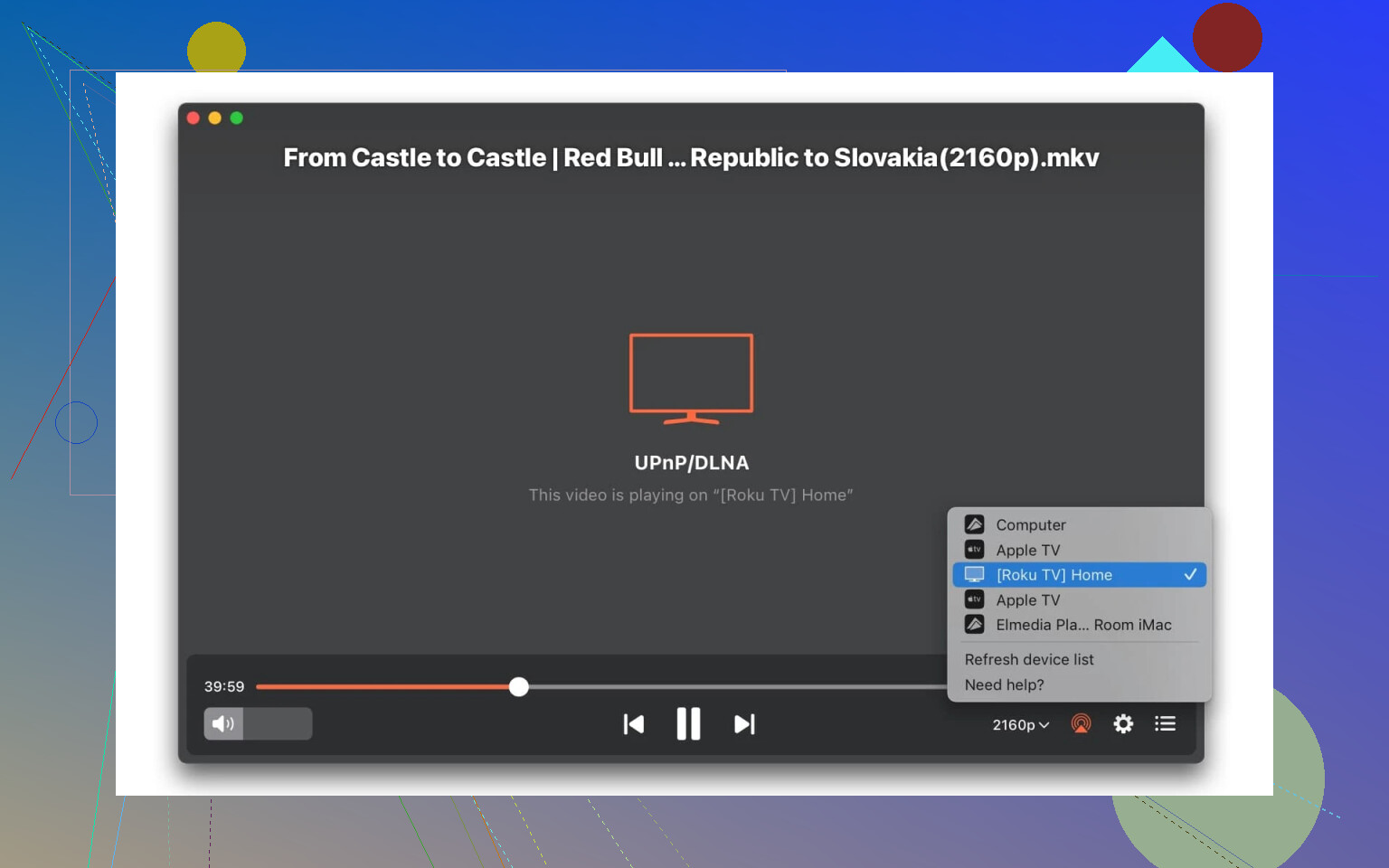This screenshot has height=868, width=1389.
Task: Click the unplayed part of the seek bar
Action: [737, 686]
